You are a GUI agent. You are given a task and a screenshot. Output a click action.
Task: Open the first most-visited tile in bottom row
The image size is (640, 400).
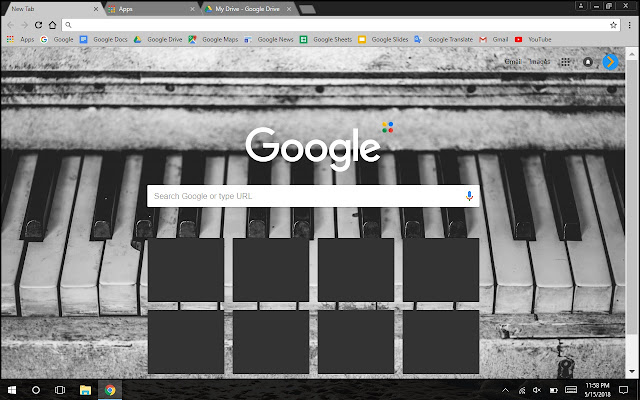(186, 342)
